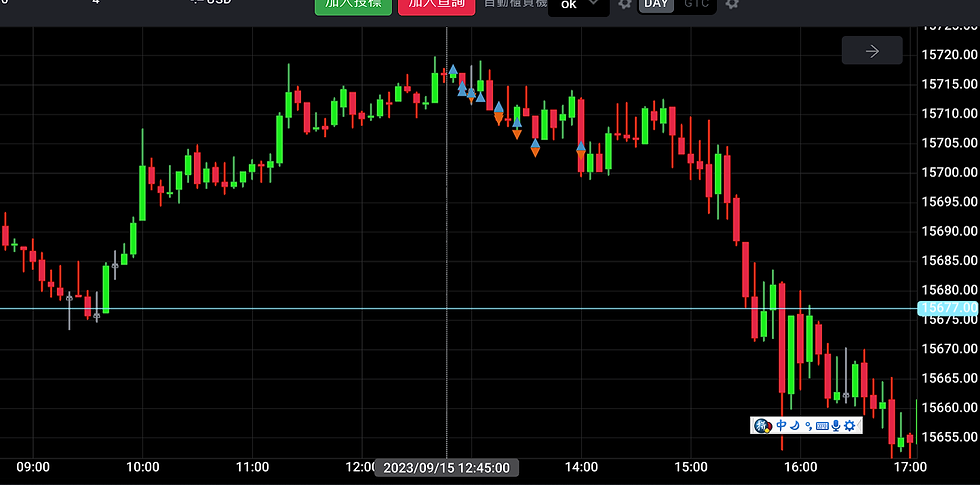Click the 11:00 label on the time axis
Viewport: 980px width, 485px height.
(x=252, y=467)
